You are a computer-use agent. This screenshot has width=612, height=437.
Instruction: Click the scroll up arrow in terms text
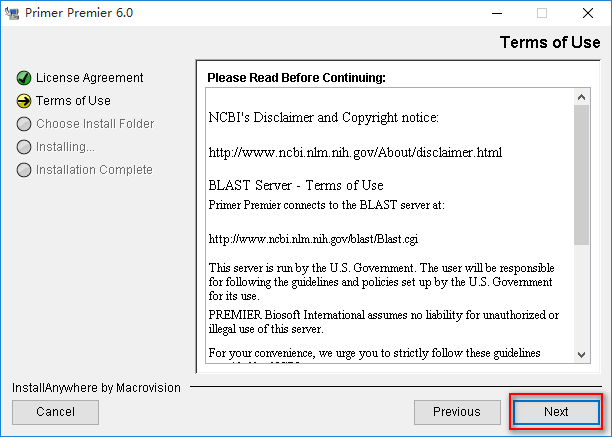[x=582, y=97]
